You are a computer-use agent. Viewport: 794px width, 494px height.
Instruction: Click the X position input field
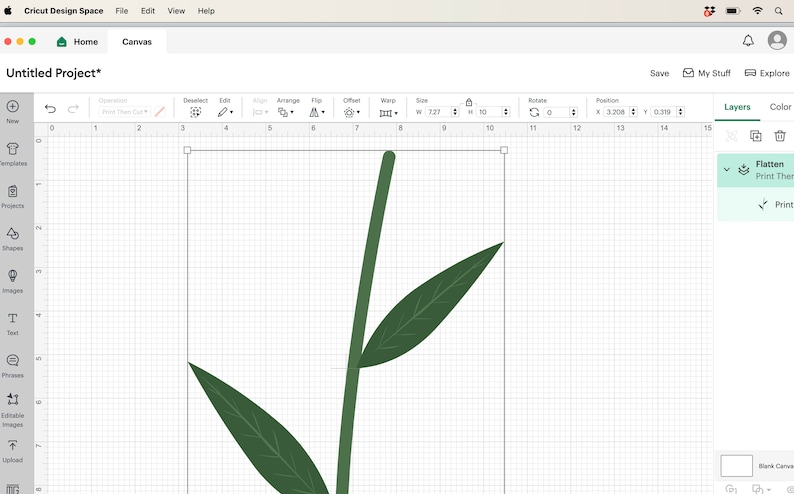click(x=616, y=112)
